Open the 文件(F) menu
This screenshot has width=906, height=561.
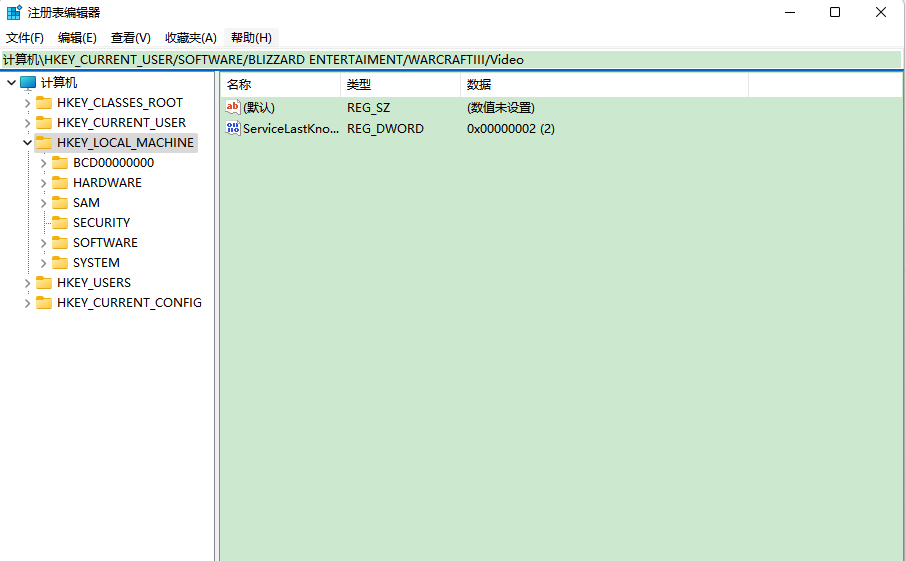pyautogui.click(x=25, y=38)
